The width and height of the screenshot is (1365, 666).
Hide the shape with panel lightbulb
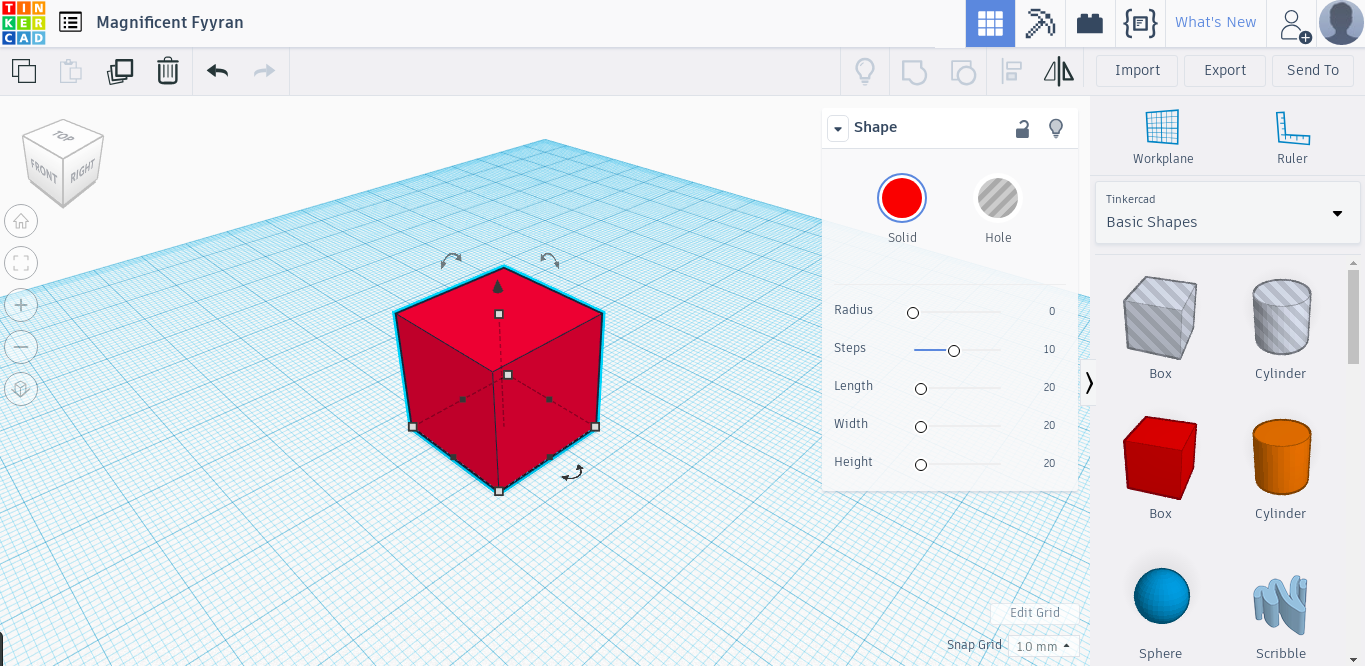1055,128
